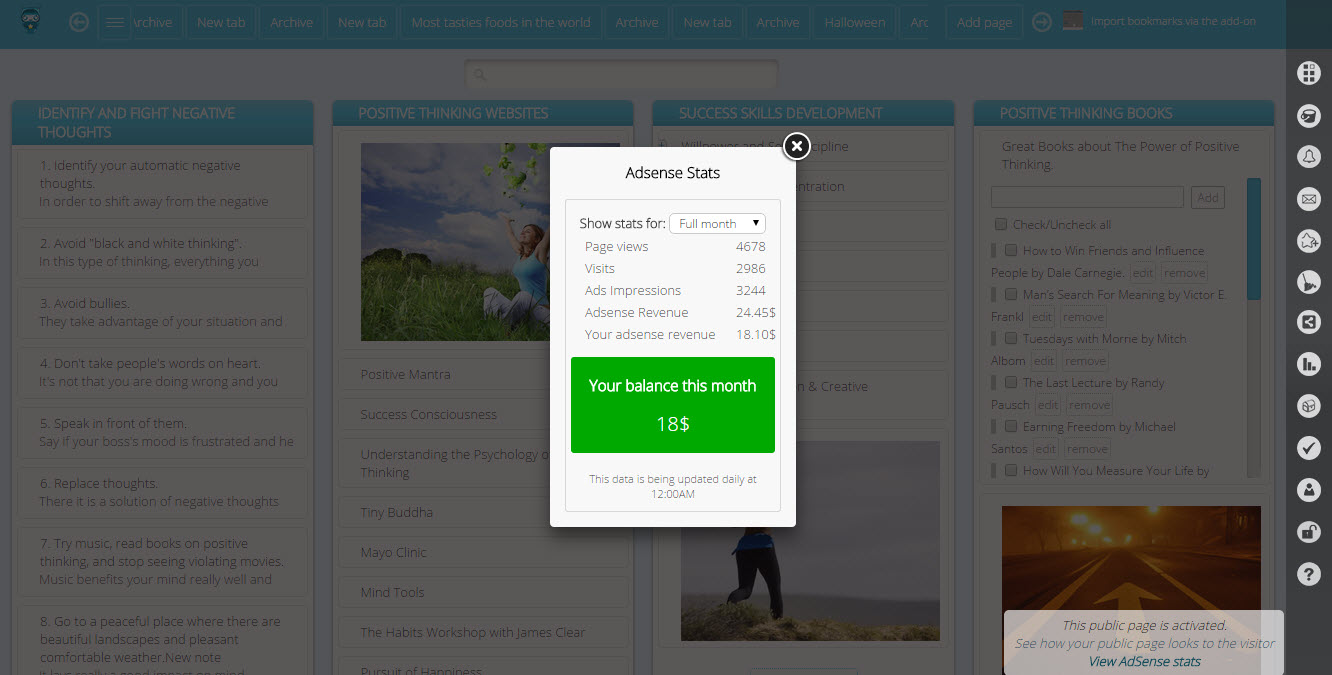This screenshot has height=675, width=1332.
Task: Click the user profile icon
Action: (x=1308, y=489)
